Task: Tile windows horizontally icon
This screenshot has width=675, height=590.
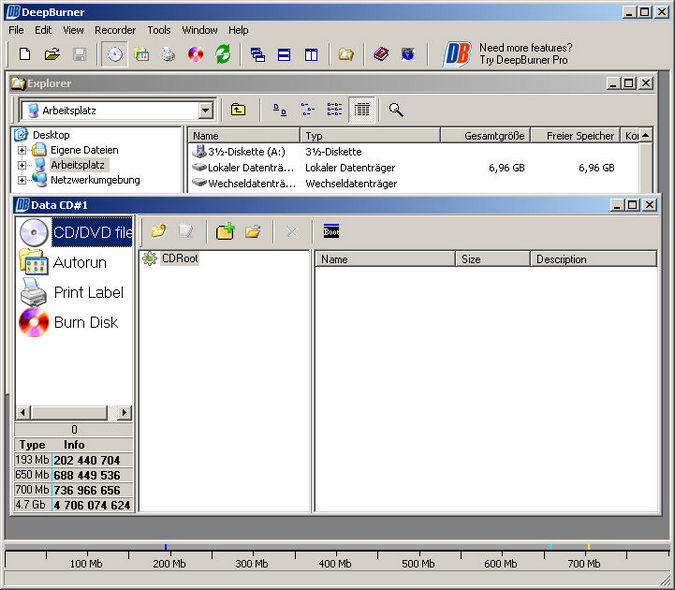Action: (284, 55)
